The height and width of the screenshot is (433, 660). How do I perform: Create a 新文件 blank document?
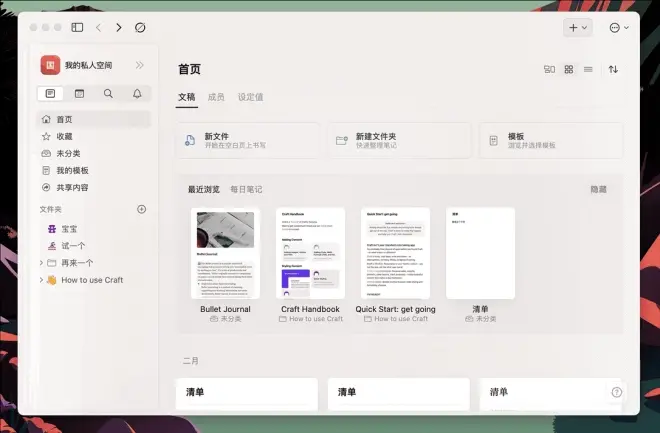248,141
